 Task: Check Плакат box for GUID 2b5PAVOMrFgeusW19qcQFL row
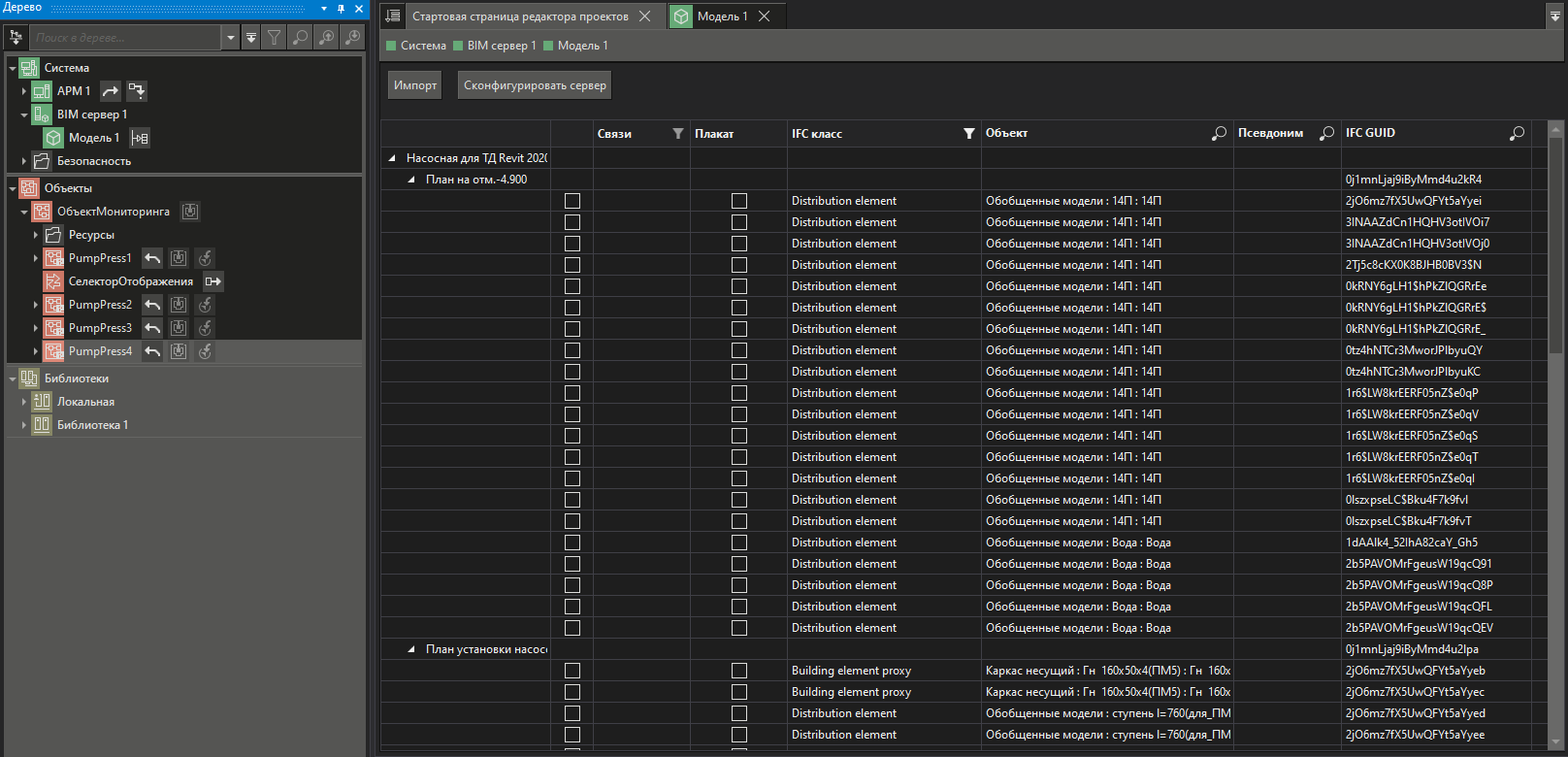(x=739, y=607)
